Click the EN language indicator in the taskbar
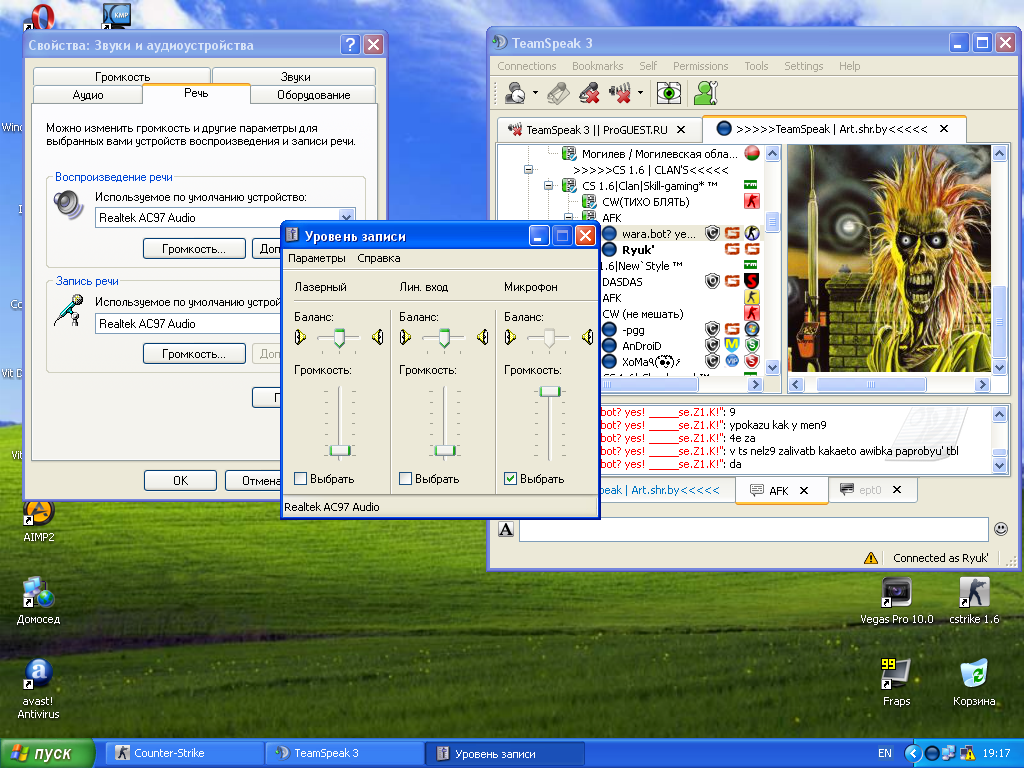The image size is (1024, 768). [x=885, y=753]
